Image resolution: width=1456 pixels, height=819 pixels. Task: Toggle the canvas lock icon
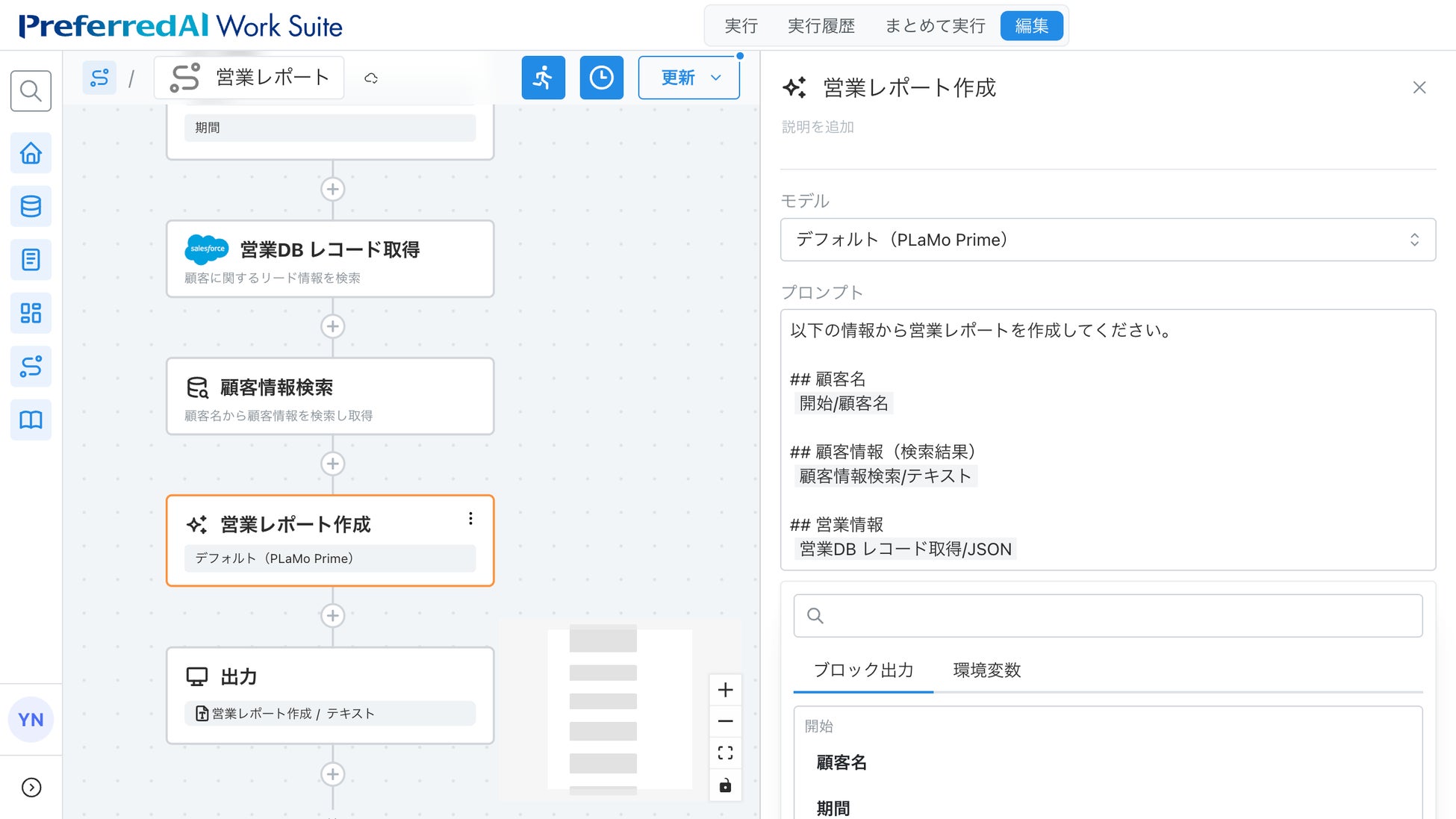[725, 785]
